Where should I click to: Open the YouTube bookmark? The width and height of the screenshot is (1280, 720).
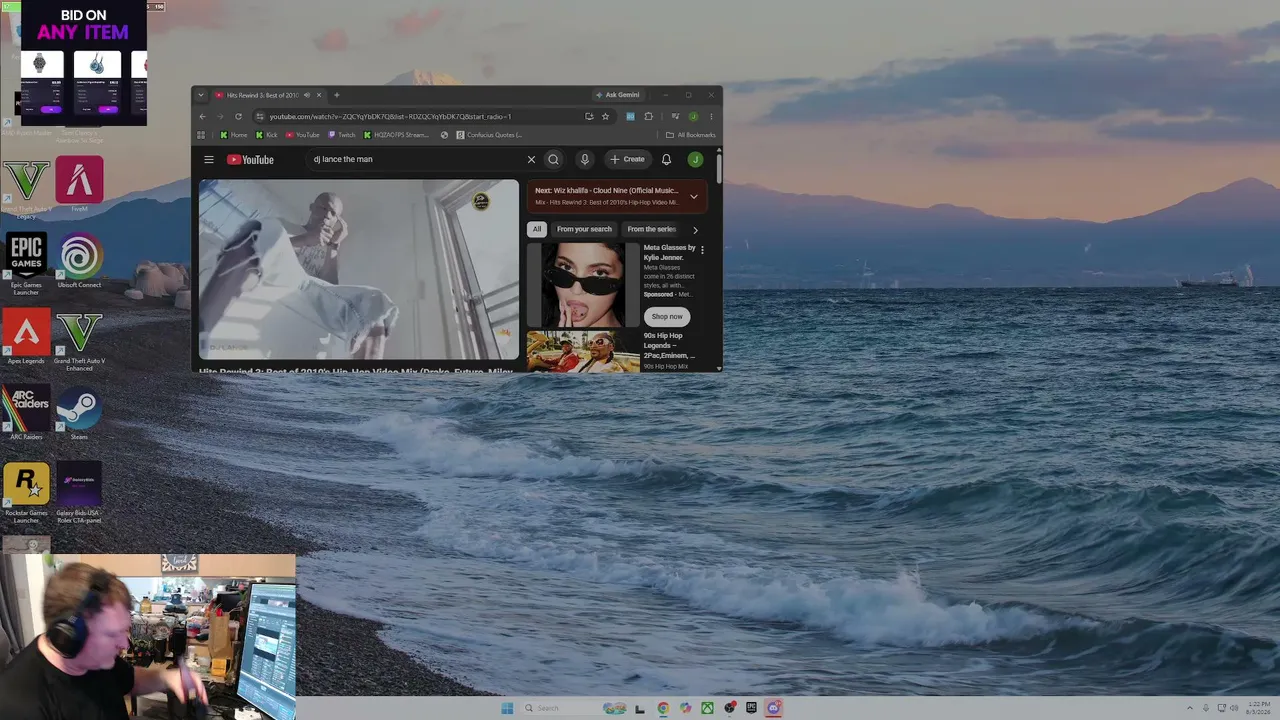pos(302,135)
